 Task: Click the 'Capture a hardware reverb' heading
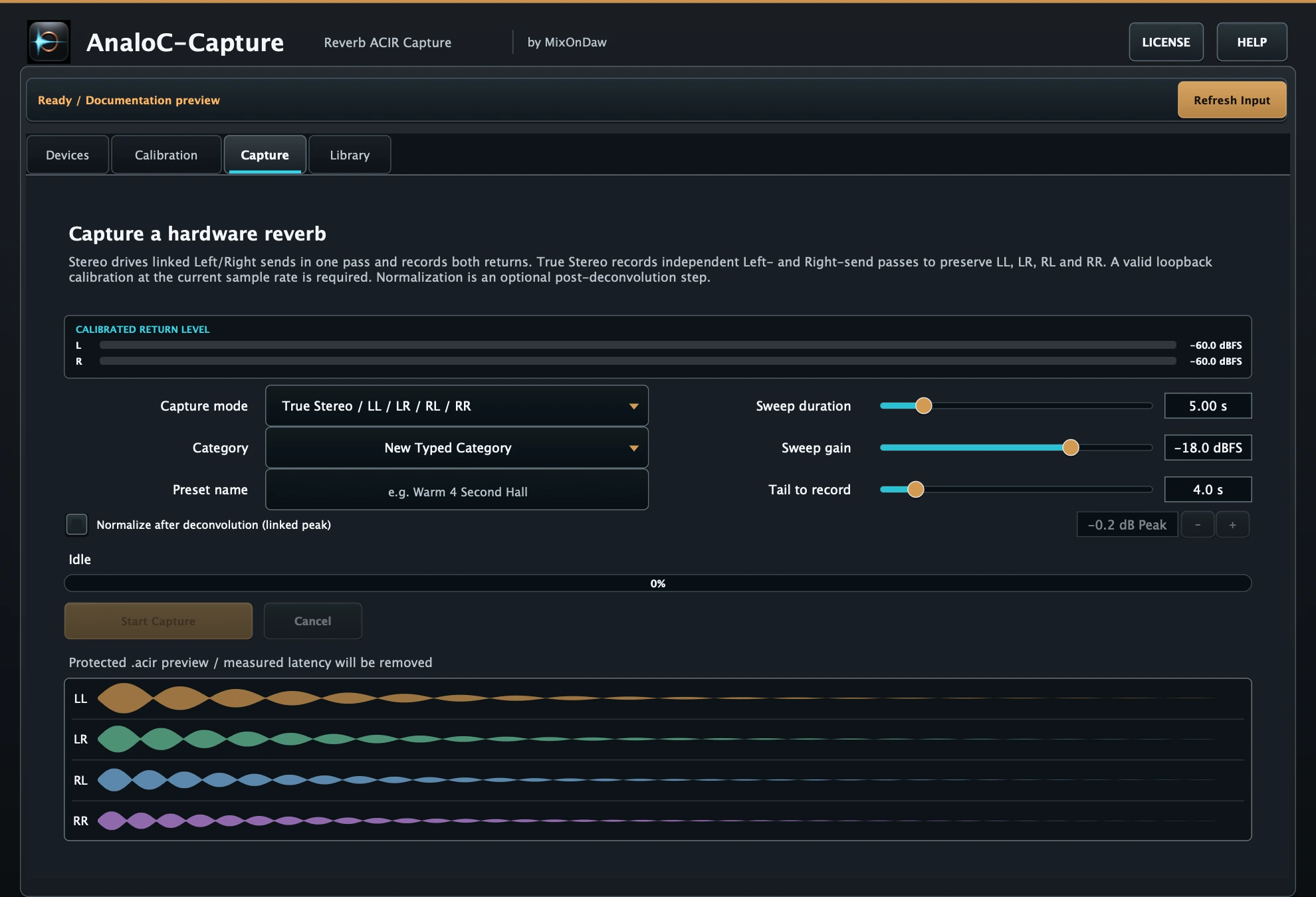point(197,234)
